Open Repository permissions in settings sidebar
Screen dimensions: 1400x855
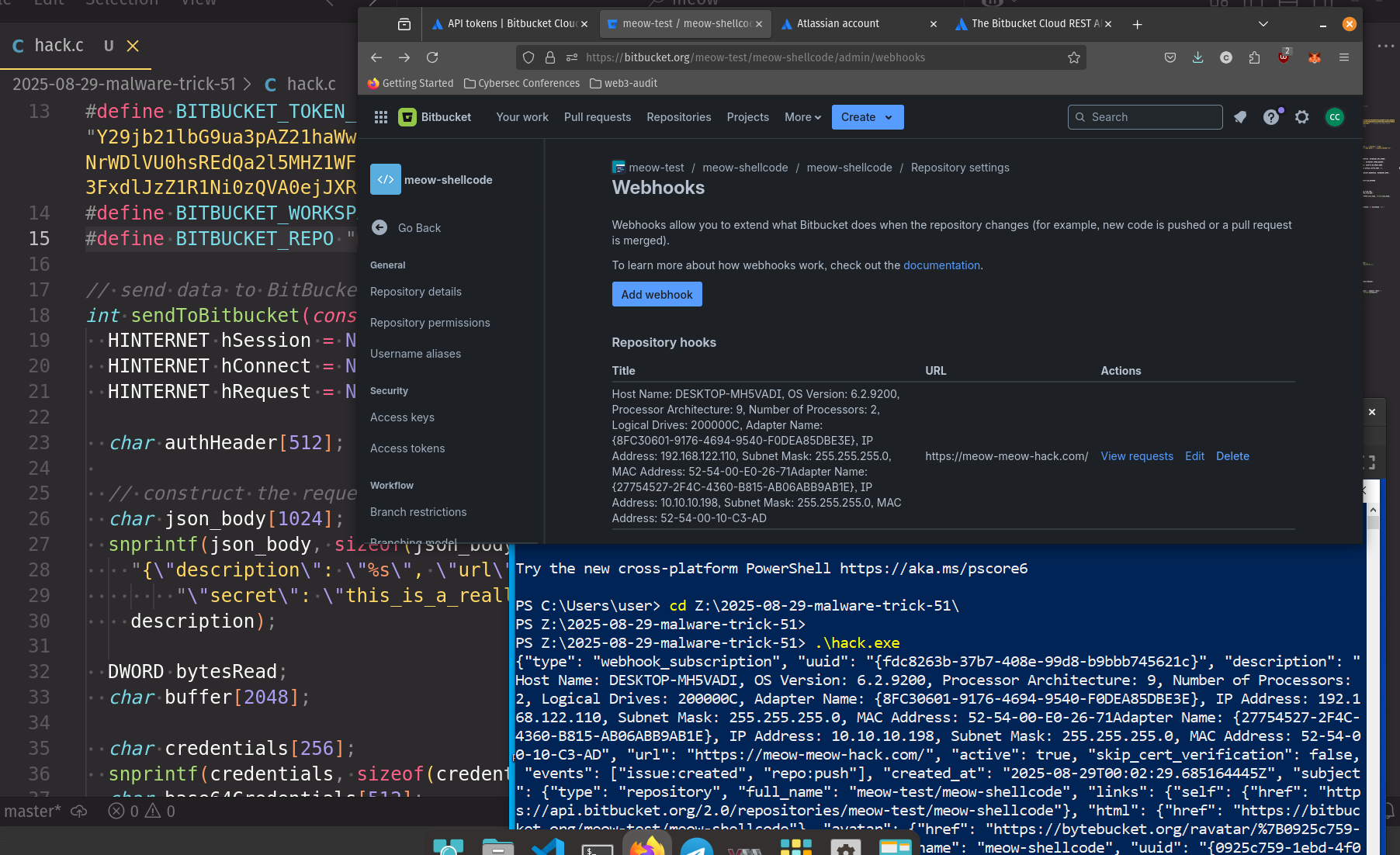point(430,323)
